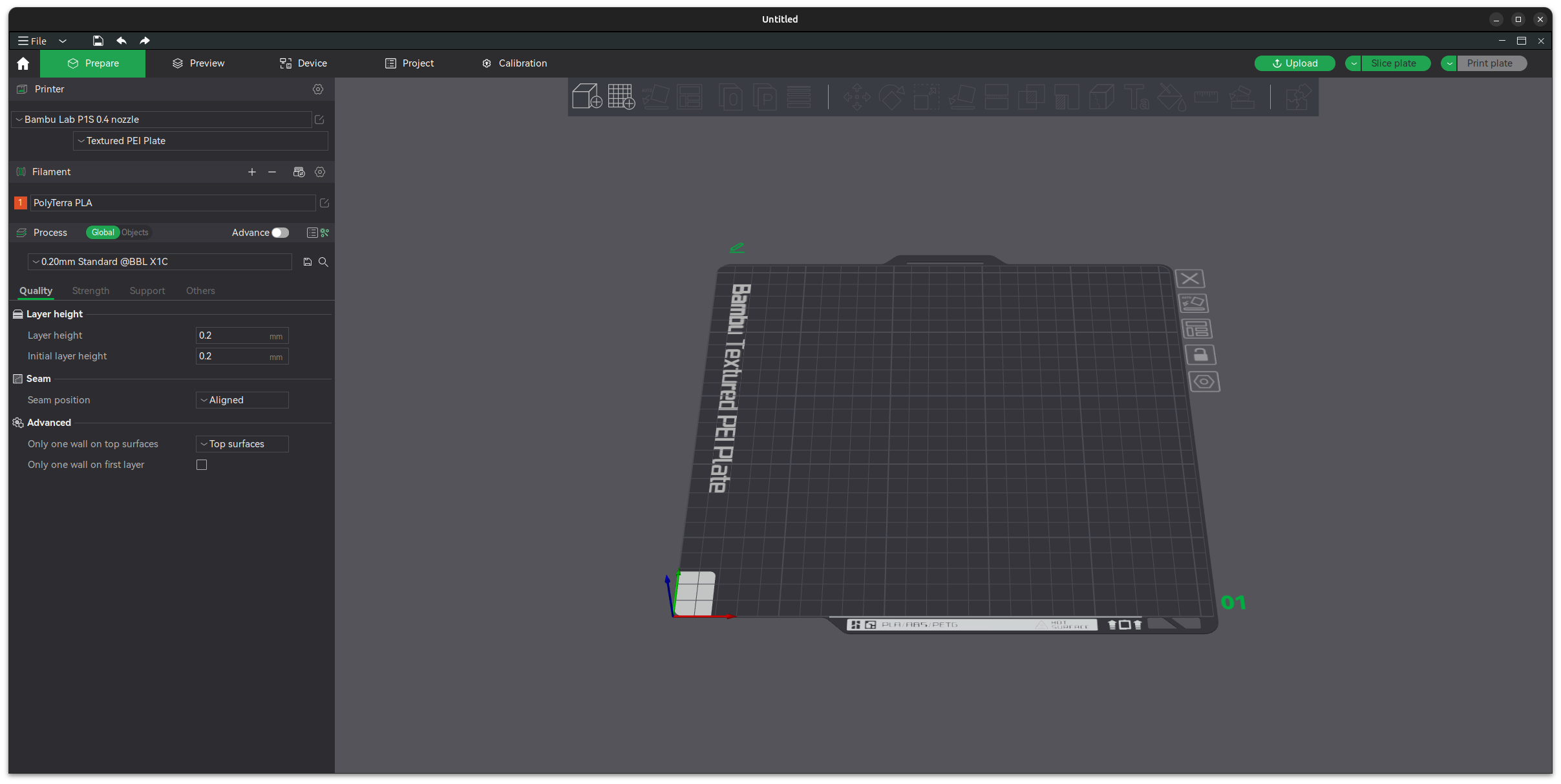The height and width of the screenshot is (784, 1561).
Task: Click the Initial layer height field
Action: coord(242,356)
